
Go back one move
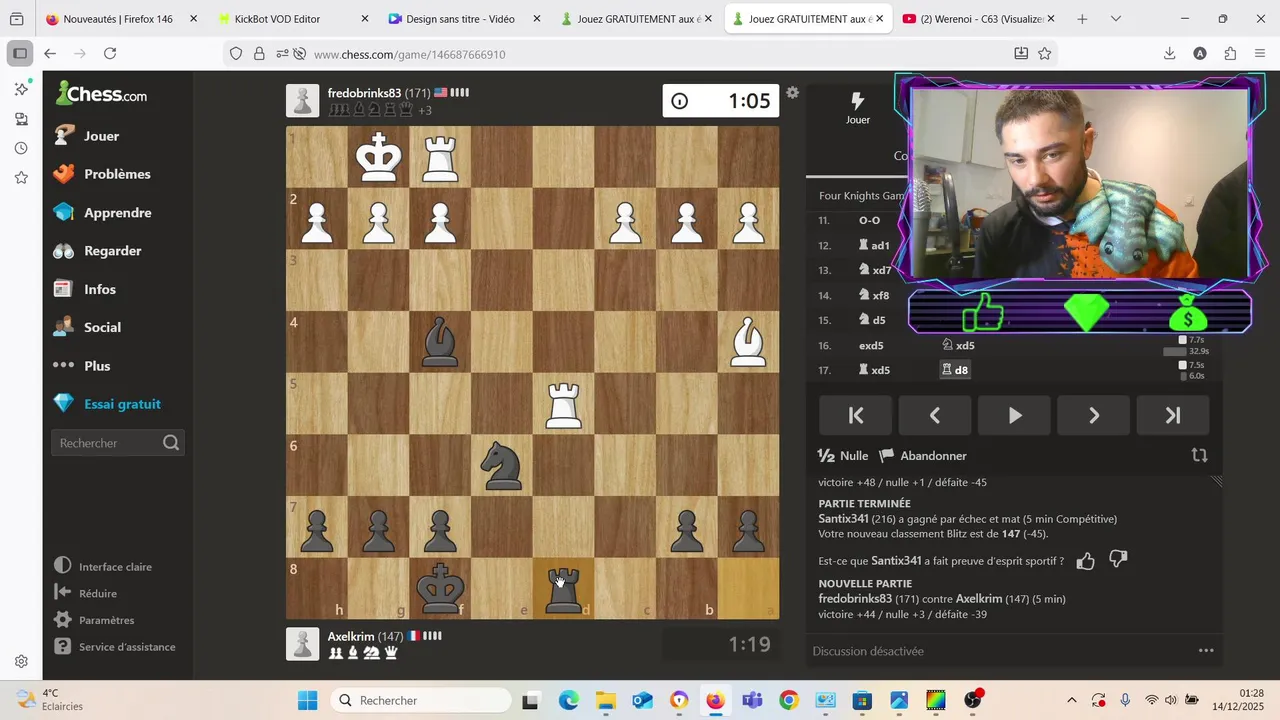tap(935, 416)
